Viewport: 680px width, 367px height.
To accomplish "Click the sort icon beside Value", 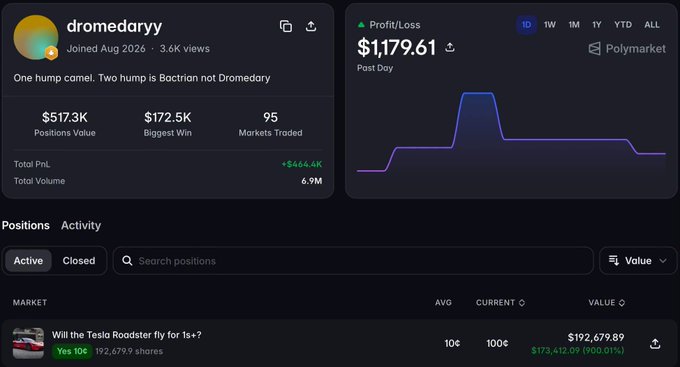I will point(614,260).
